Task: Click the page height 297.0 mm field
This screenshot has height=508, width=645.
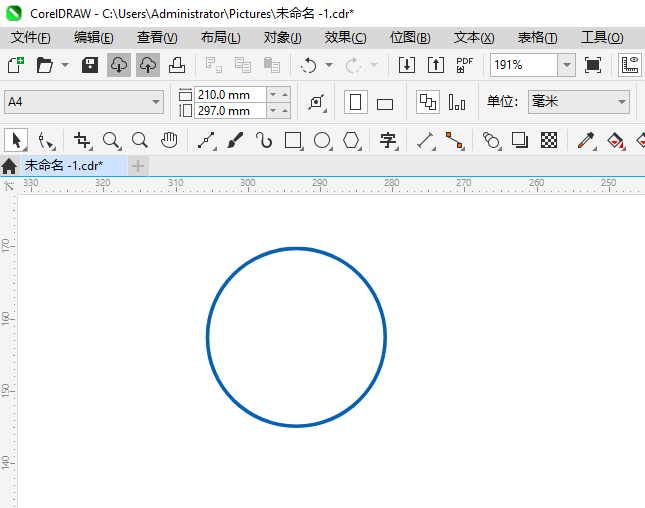Action: (230, 111)
